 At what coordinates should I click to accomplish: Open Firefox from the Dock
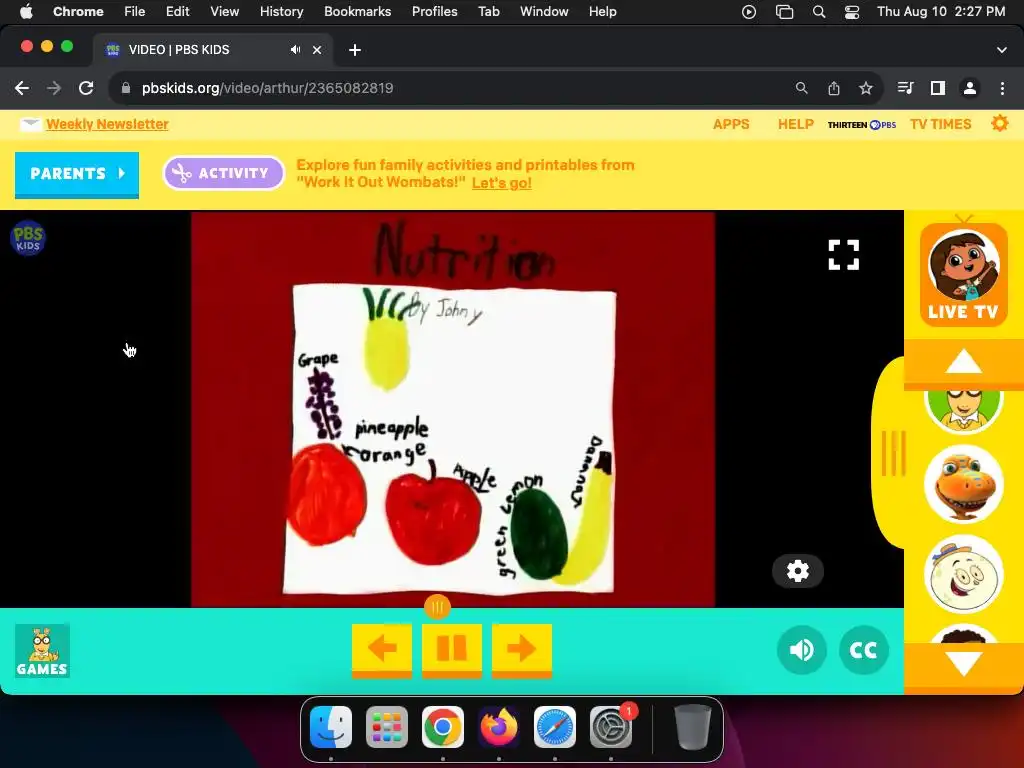tap(499, 727)
